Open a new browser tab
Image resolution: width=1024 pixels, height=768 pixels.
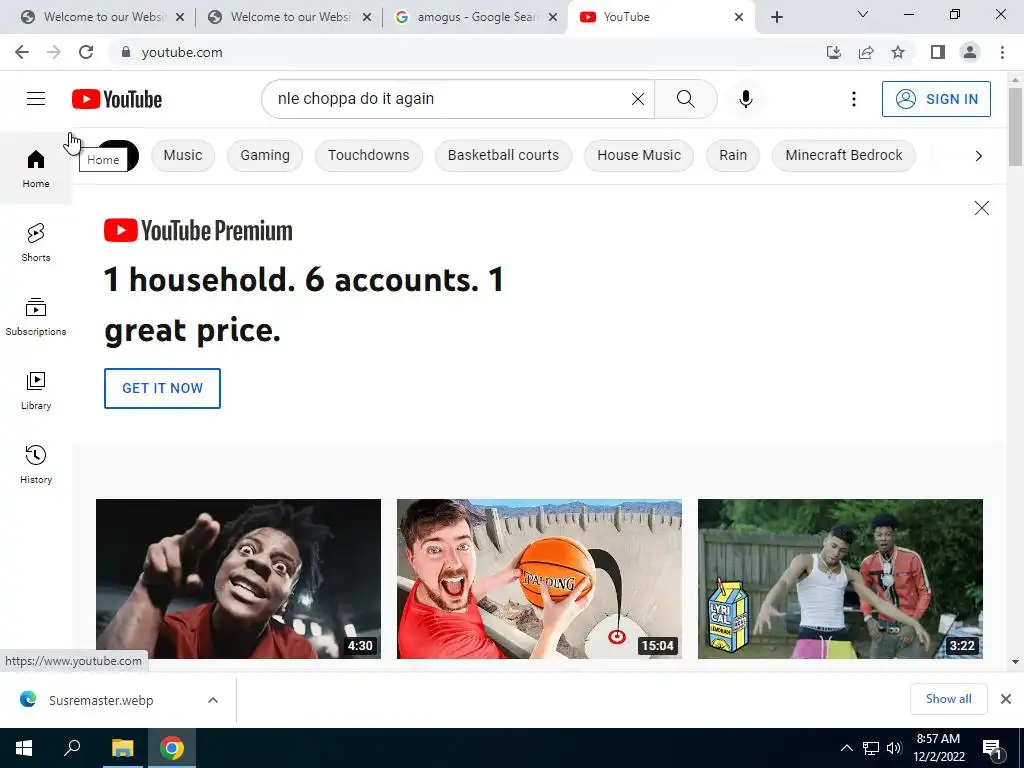point(776,17)
